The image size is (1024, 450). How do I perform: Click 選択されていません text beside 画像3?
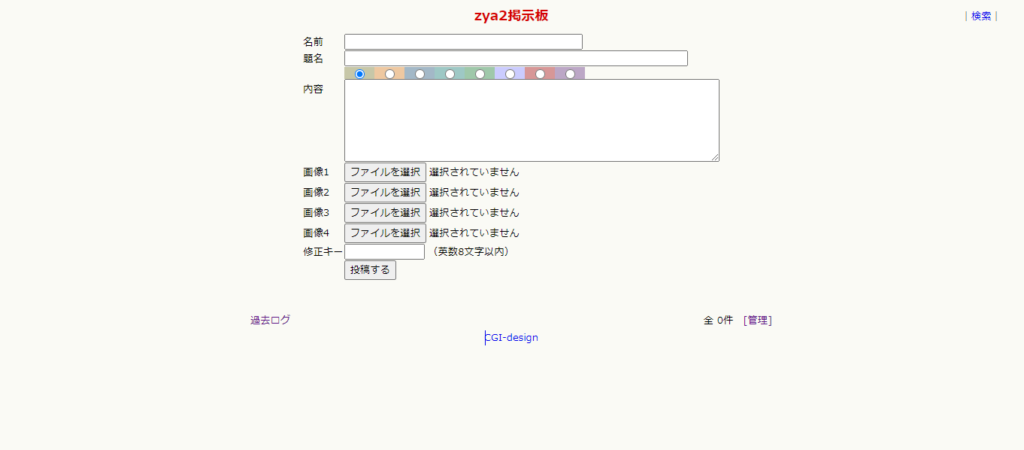474,213
